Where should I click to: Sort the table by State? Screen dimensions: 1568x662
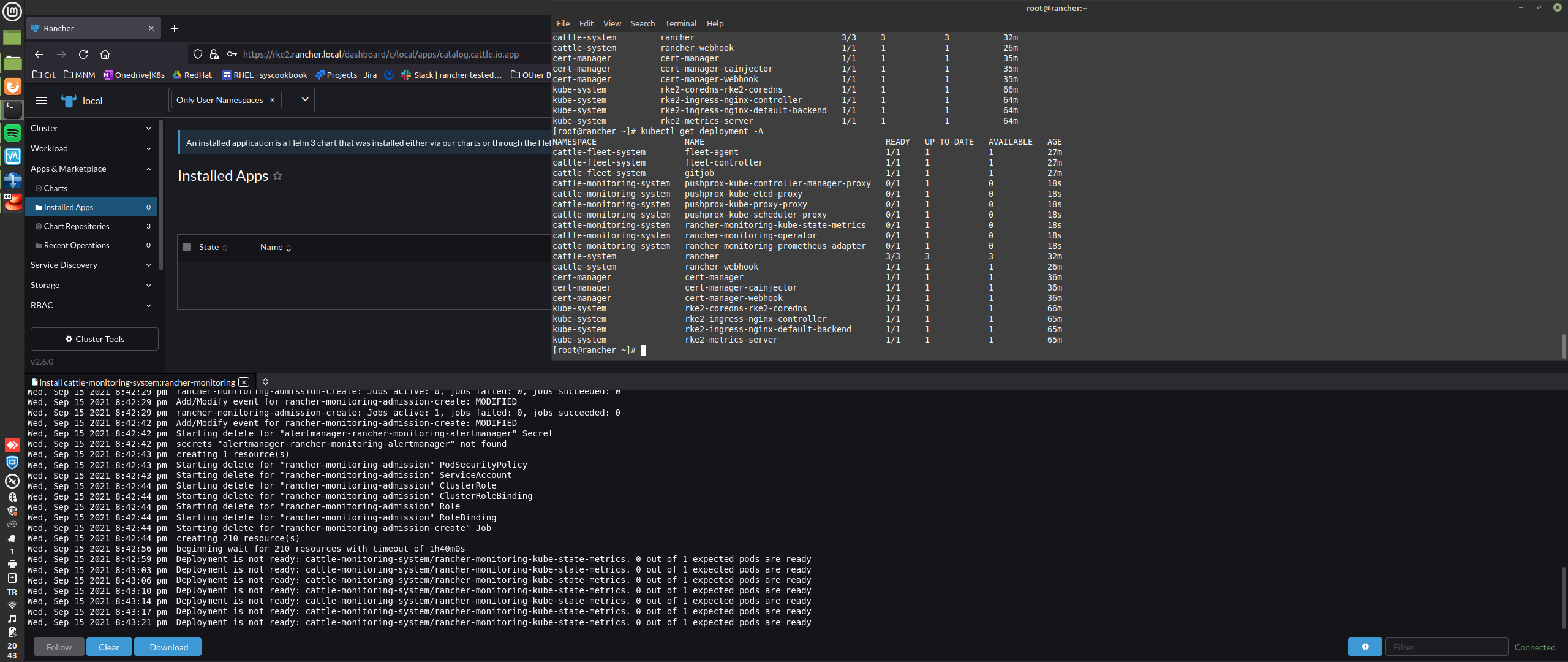213,247
